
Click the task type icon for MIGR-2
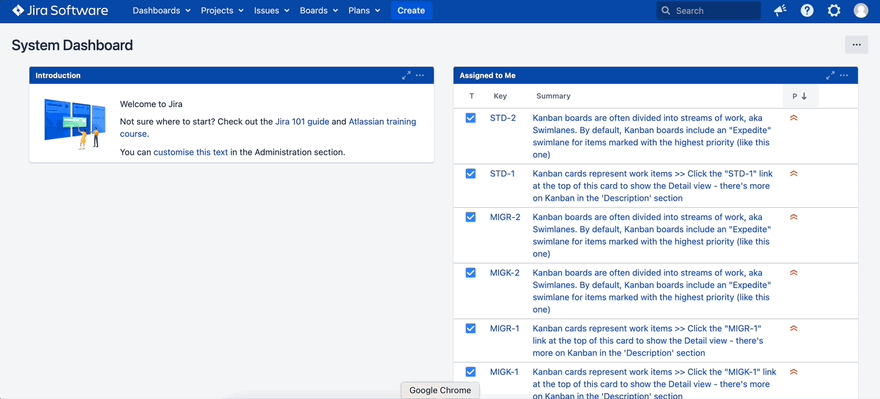coord(471,217)
